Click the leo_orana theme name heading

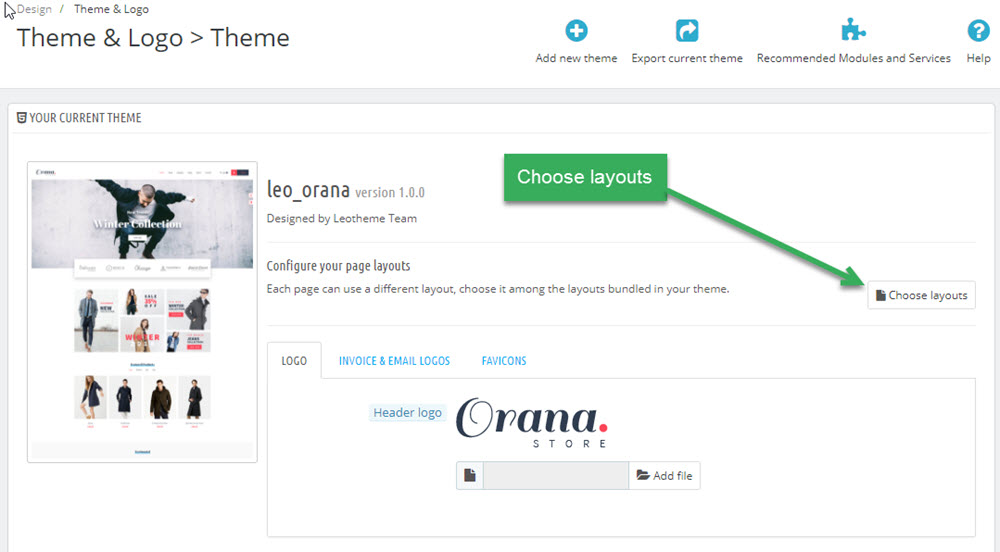pos(307,191)
